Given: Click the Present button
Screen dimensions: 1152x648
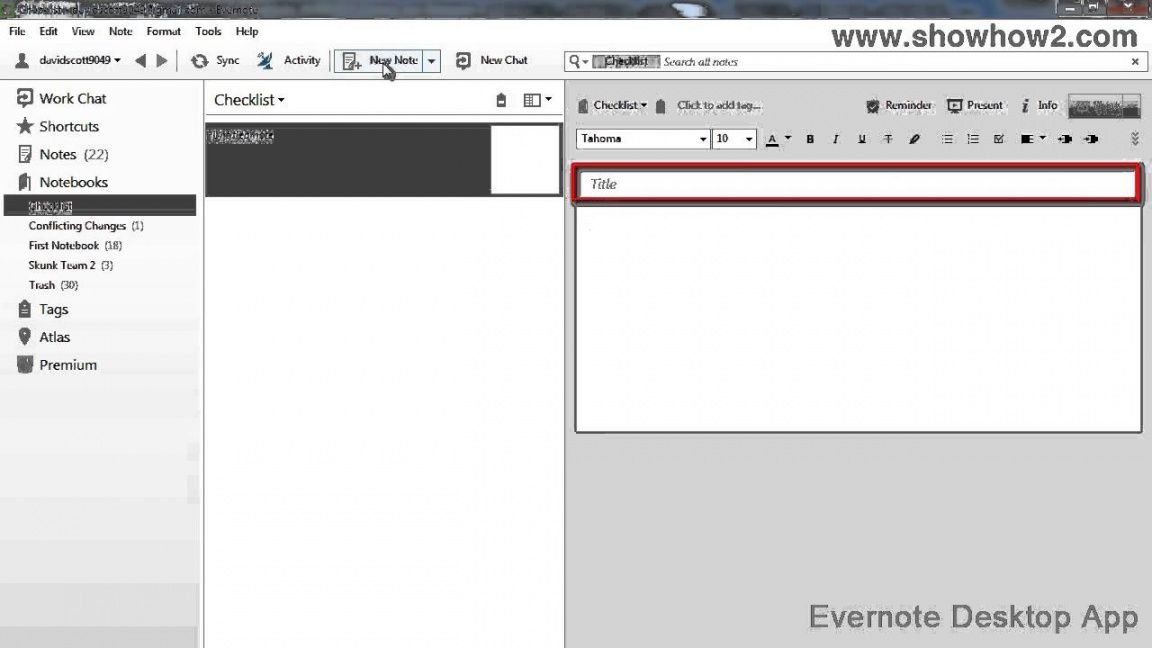Looking at the screenshot, I should [975, 105].
